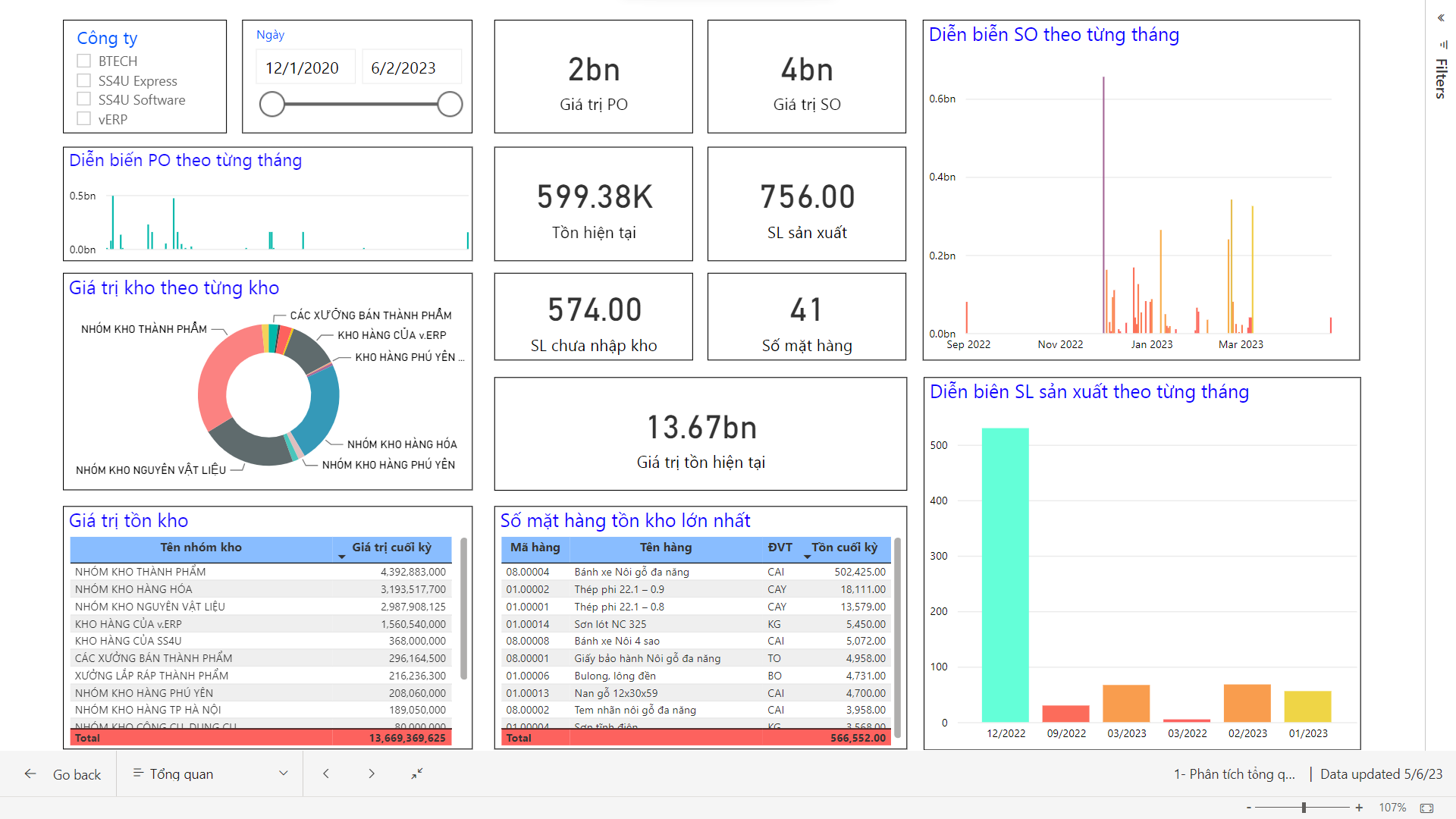Open the 1- Phân tích tổng q... report link
The width and height of the screenshot is (1456, 819).
click(x=1234, y=774)
